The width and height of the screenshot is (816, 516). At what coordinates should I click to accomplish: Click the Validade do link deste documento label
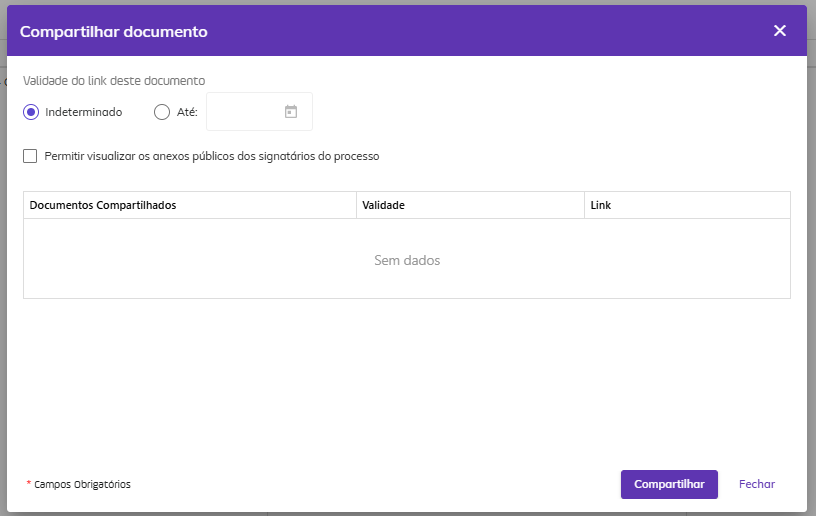click(x=114, y=81)
